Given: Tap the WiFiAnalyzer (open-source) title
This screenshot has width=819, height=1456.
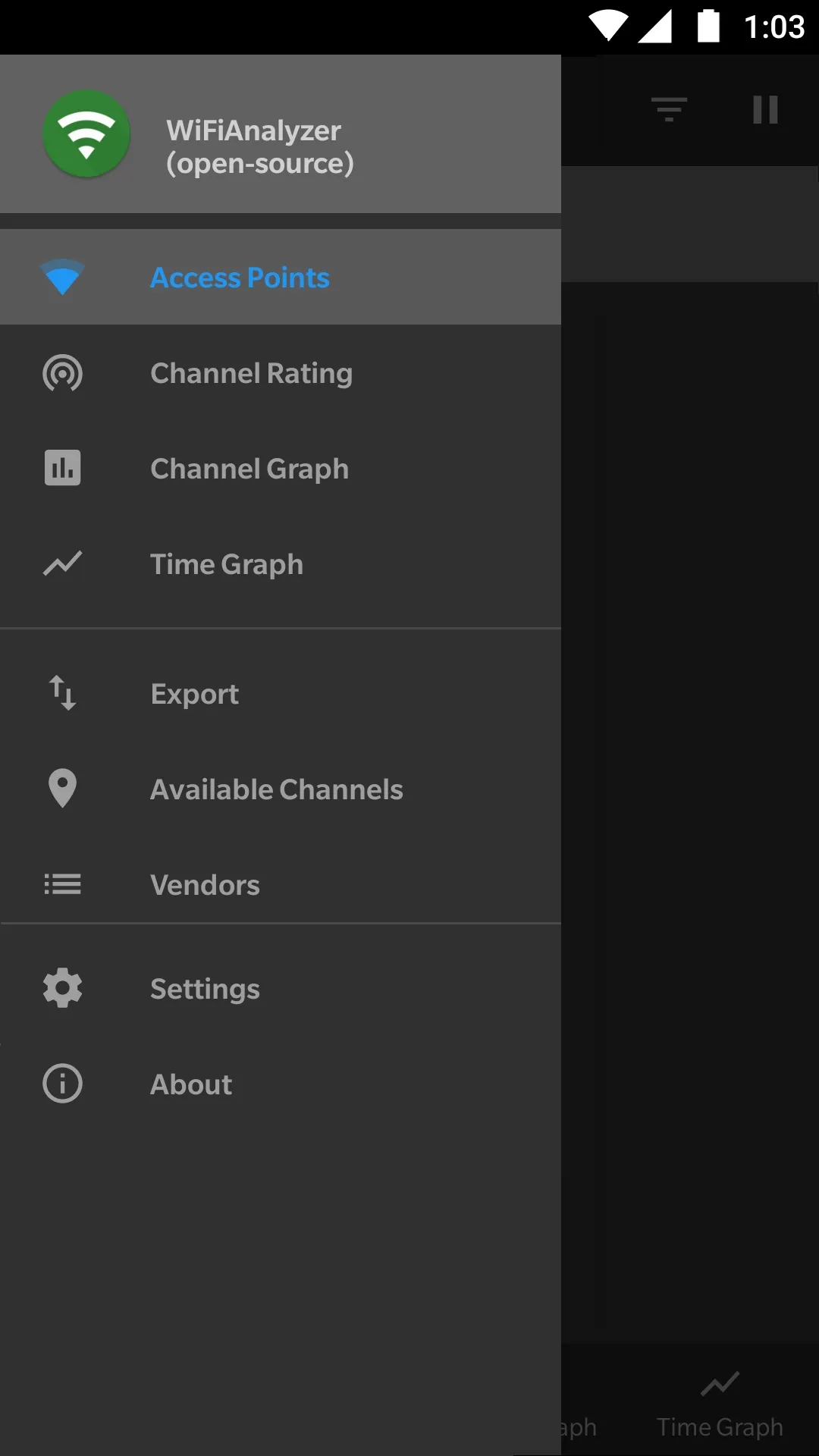Looking at the screenshot, I should pyautogui.click(x=259, y=147).
